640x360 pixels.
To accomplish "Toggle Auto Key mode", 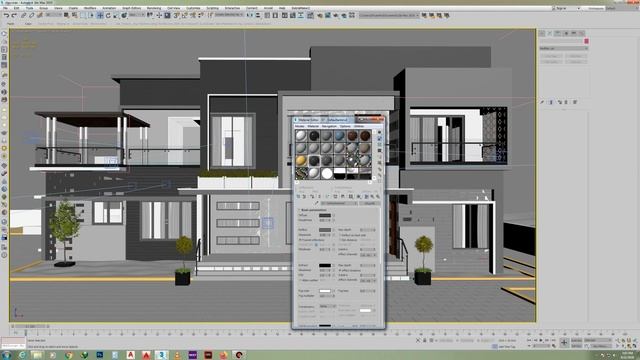I will 576,340.
